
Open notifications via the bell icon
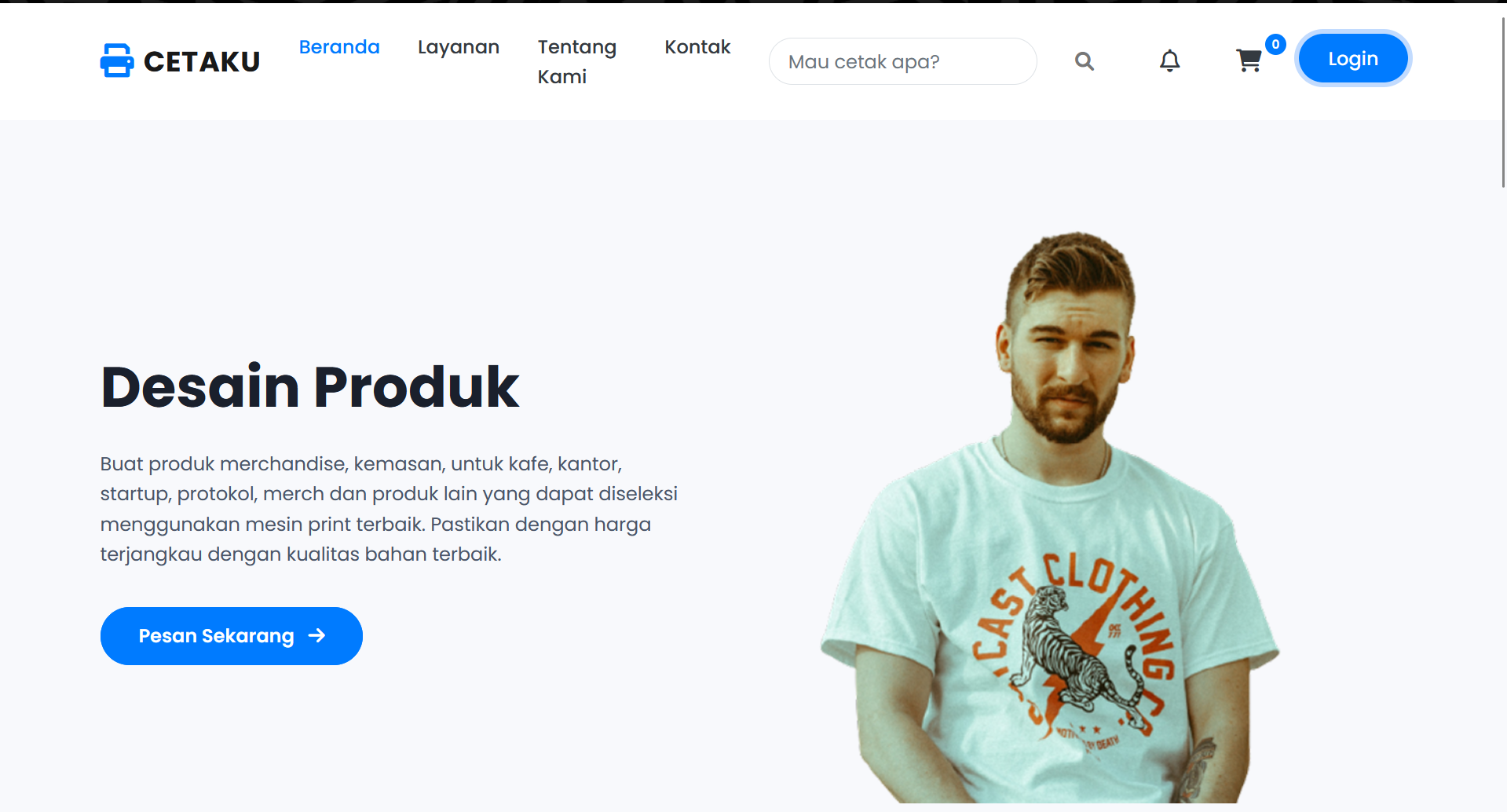click(1170, 60)
